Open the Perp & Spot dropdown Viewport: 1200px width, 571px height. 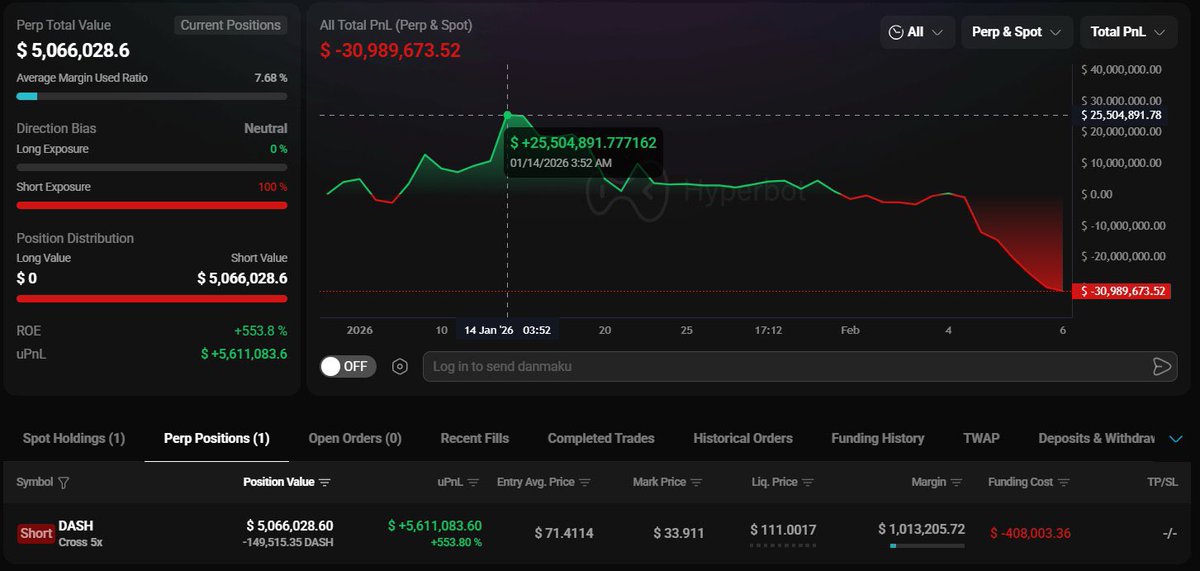pyautogui.click(x=1017, y=32)
